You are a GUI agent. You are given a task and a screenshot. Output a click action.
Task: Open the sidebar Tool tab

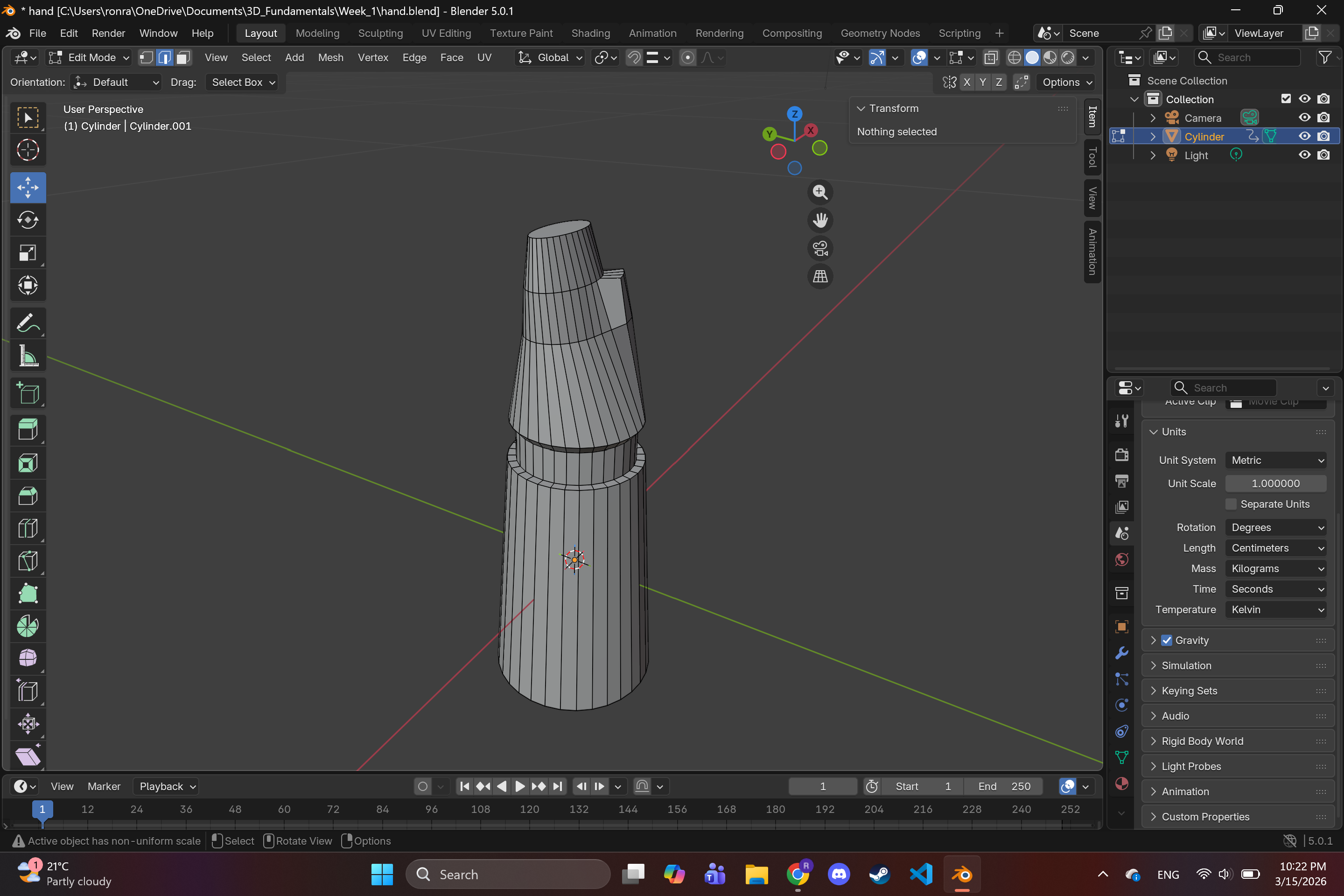coord(1092,157)
